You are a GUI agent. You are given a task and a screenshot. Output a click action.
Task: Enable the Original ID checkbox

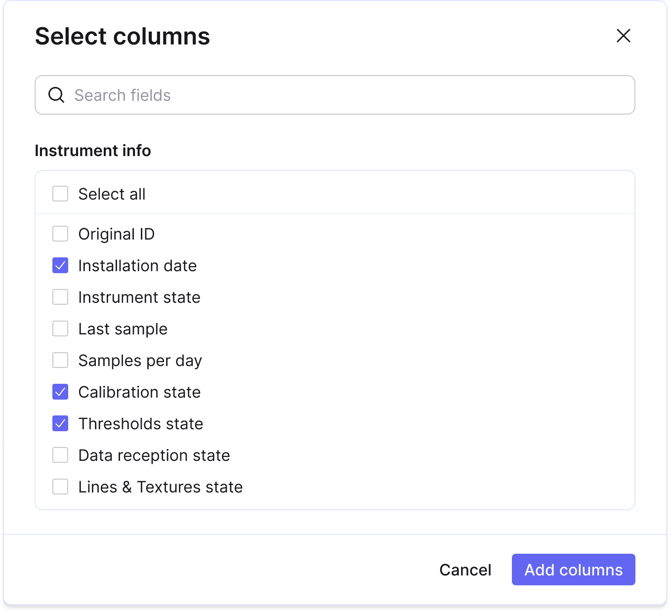(x=60, y=234)
